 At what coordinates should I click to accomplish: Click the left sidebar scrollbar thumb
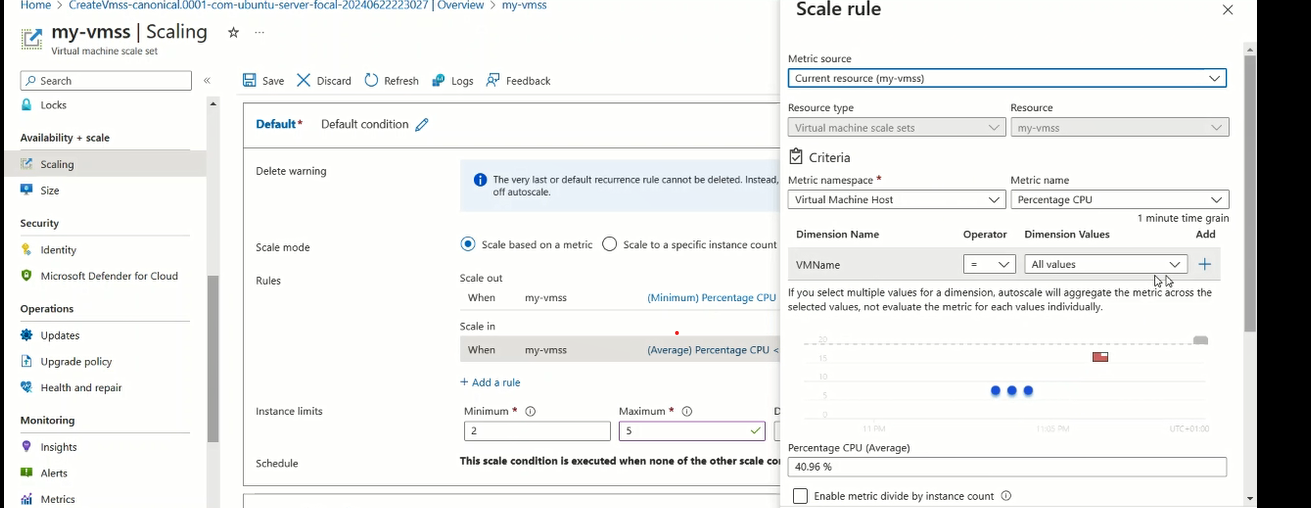[x=213, y=358]
